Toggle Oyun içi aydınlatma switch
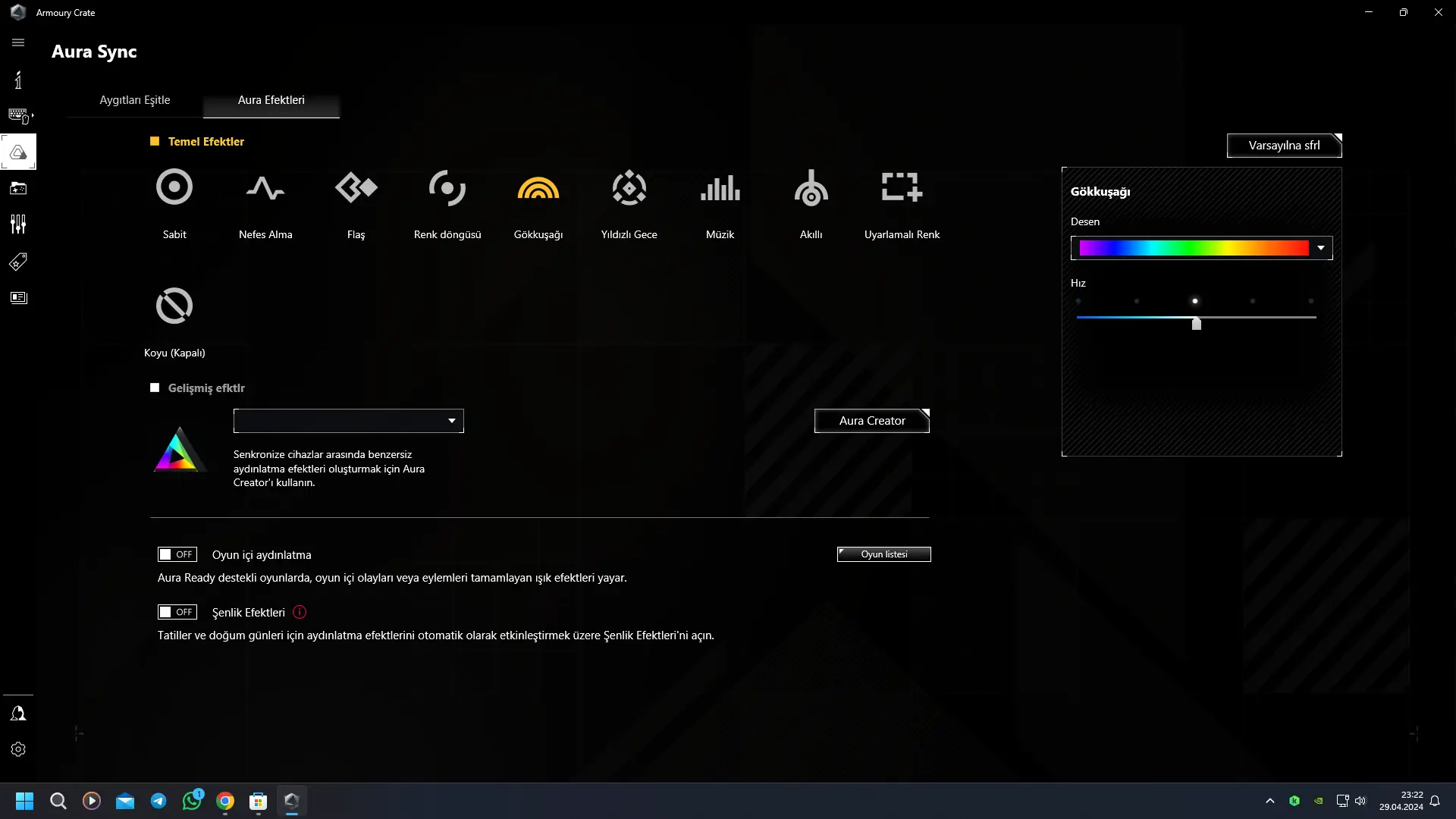Image resolution: width=1456 pixels, height=819 pixels. pos(177,554)
